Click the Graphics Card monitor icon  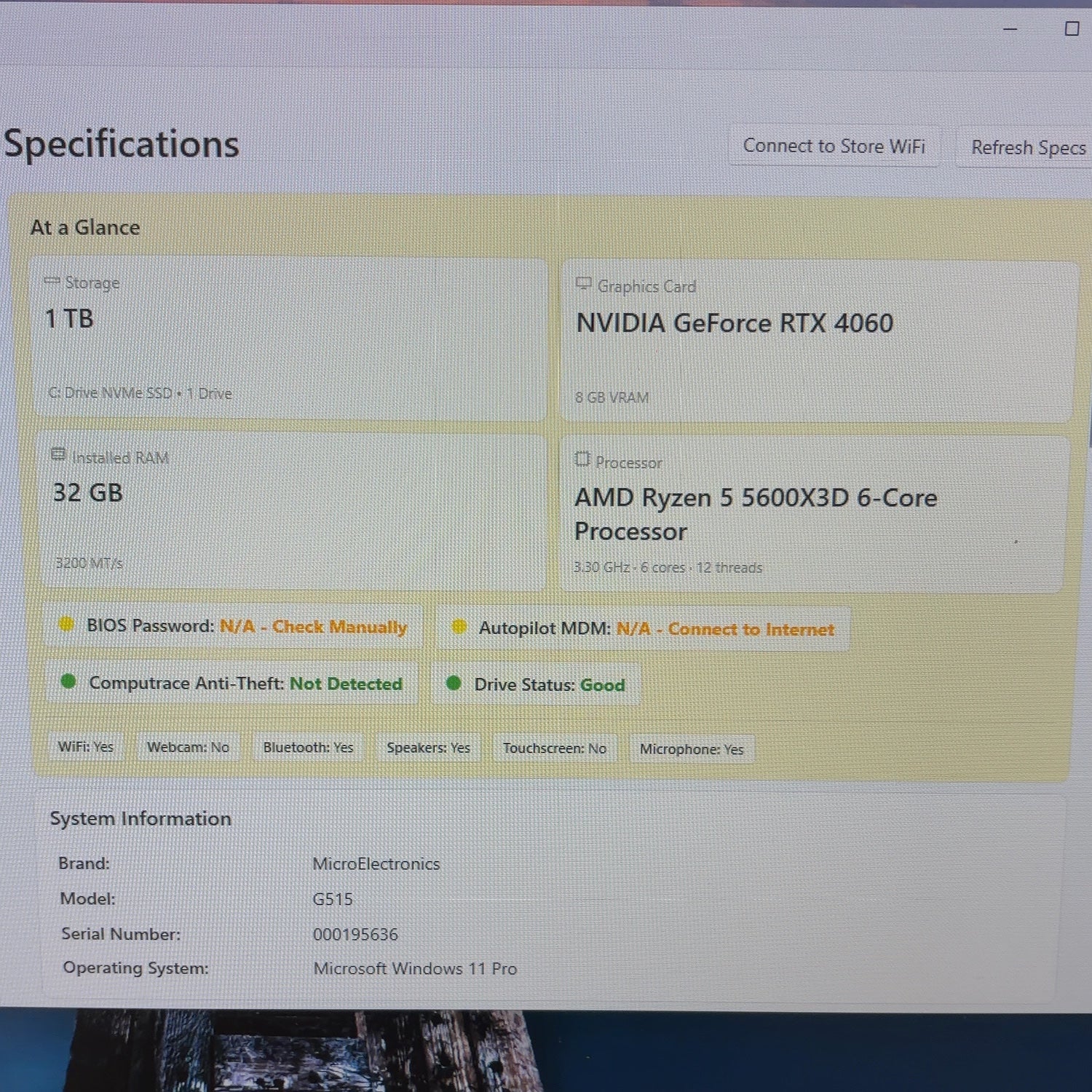click(x=583, y=284)
